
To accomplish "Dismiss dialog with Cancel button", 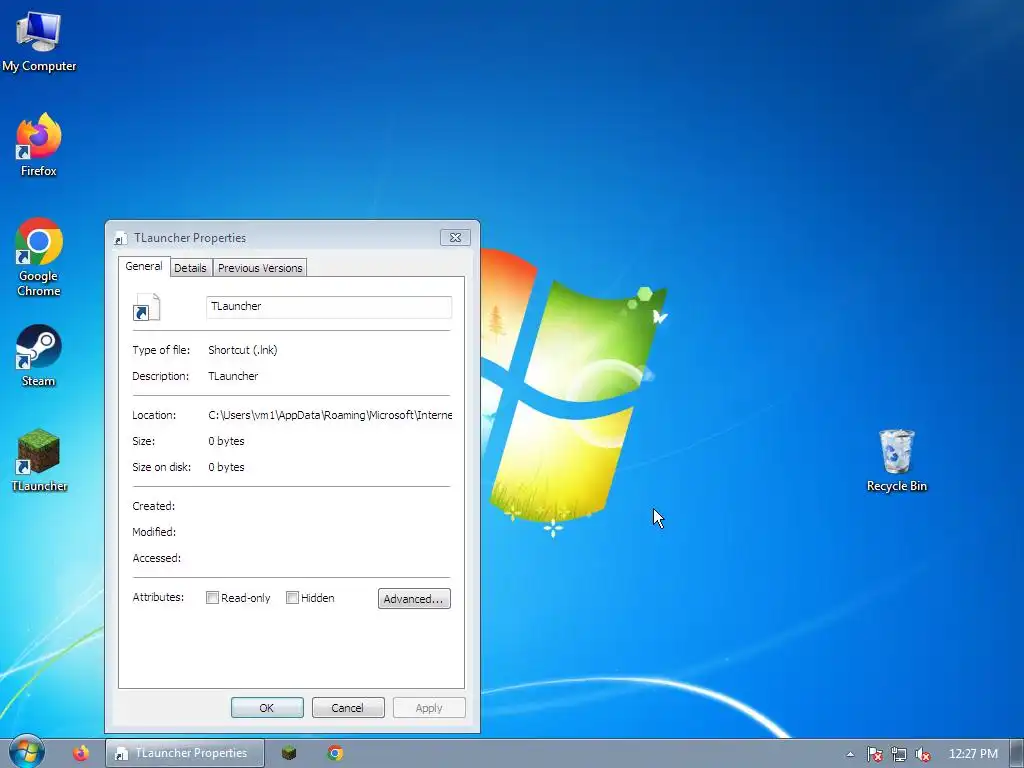I will click(348, 707).
